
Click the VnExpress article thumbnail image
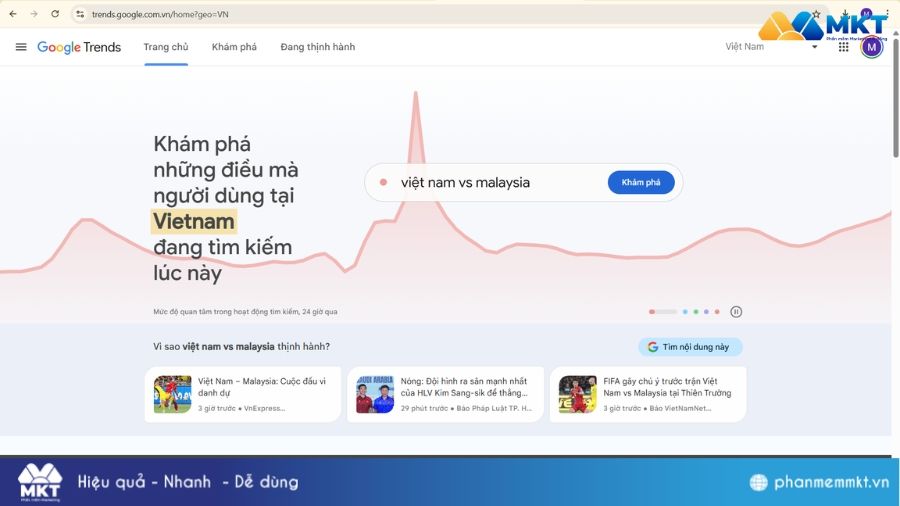point(172,394)
